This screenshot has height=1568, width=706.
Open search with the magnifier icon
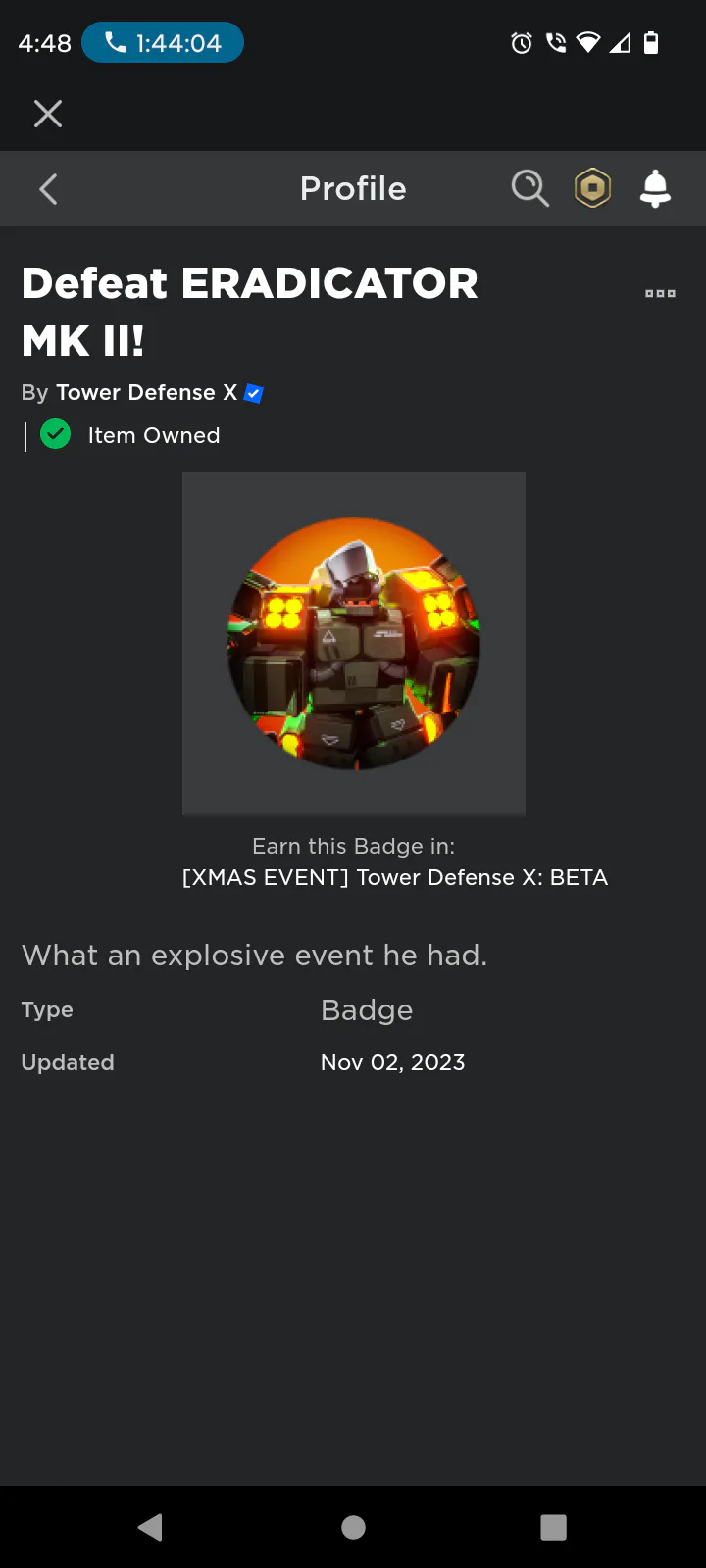(530, 188)
